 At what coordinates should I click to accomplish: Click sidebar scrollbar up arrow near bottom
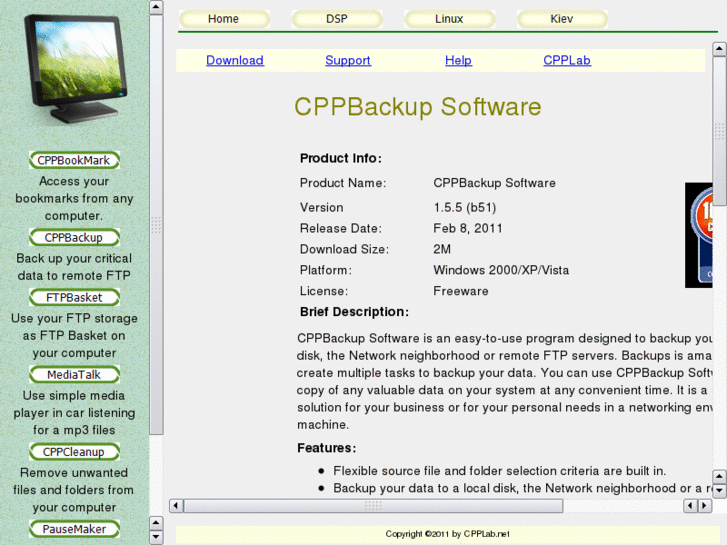point(156,523)
